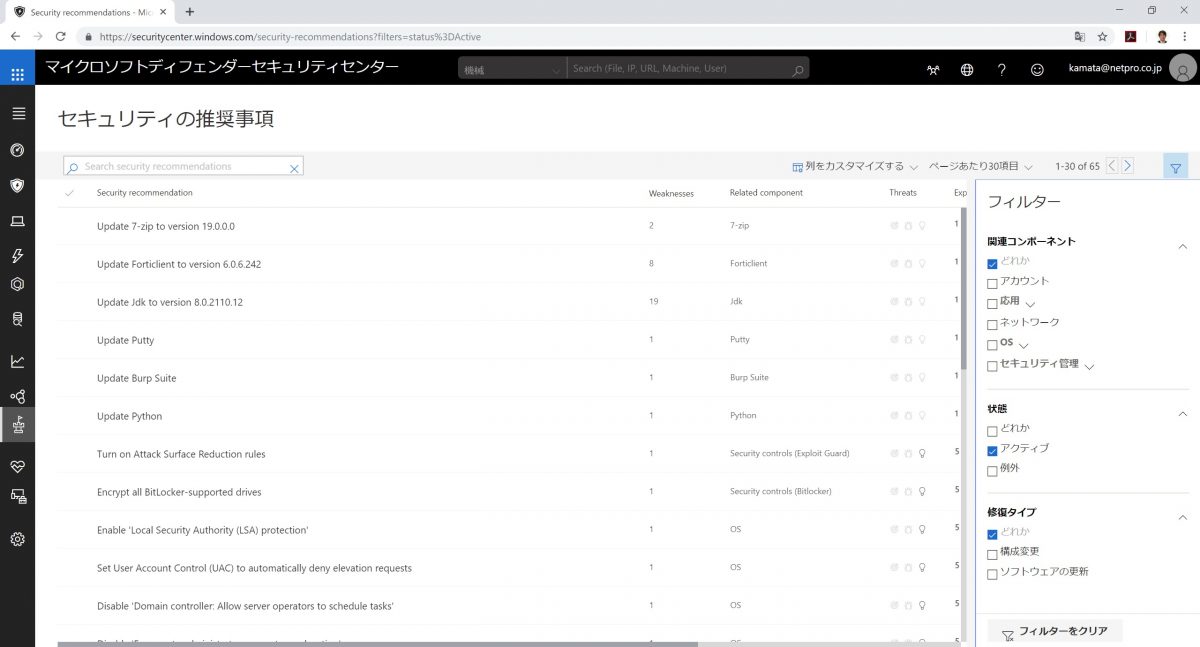The height and width of the screenshot is (647, 1200).
Task: Open the app launcher waffle icon
Action: [x=17, y=74]
